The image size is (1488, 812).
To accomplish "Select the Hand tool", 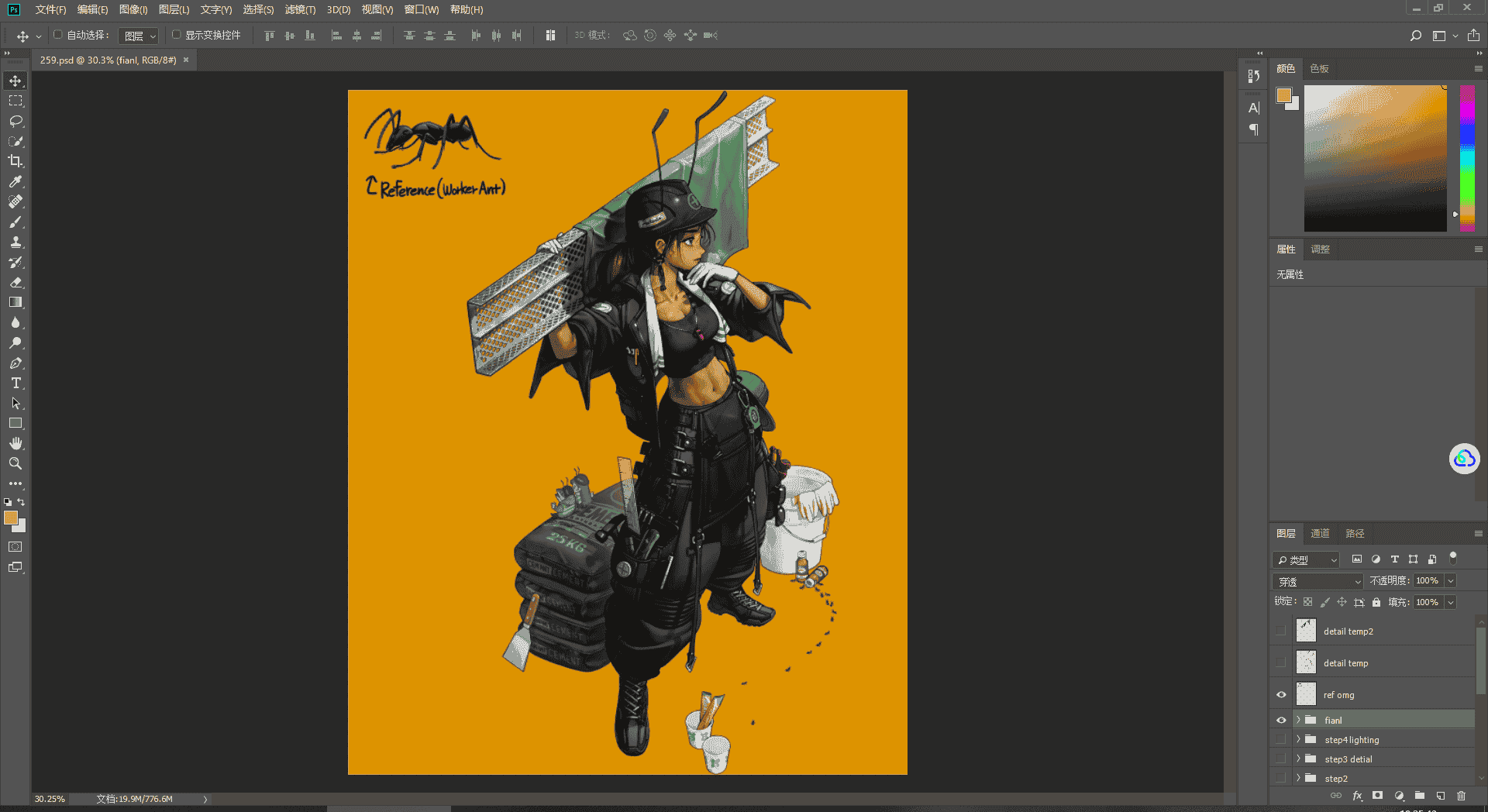I will [15, 443].
